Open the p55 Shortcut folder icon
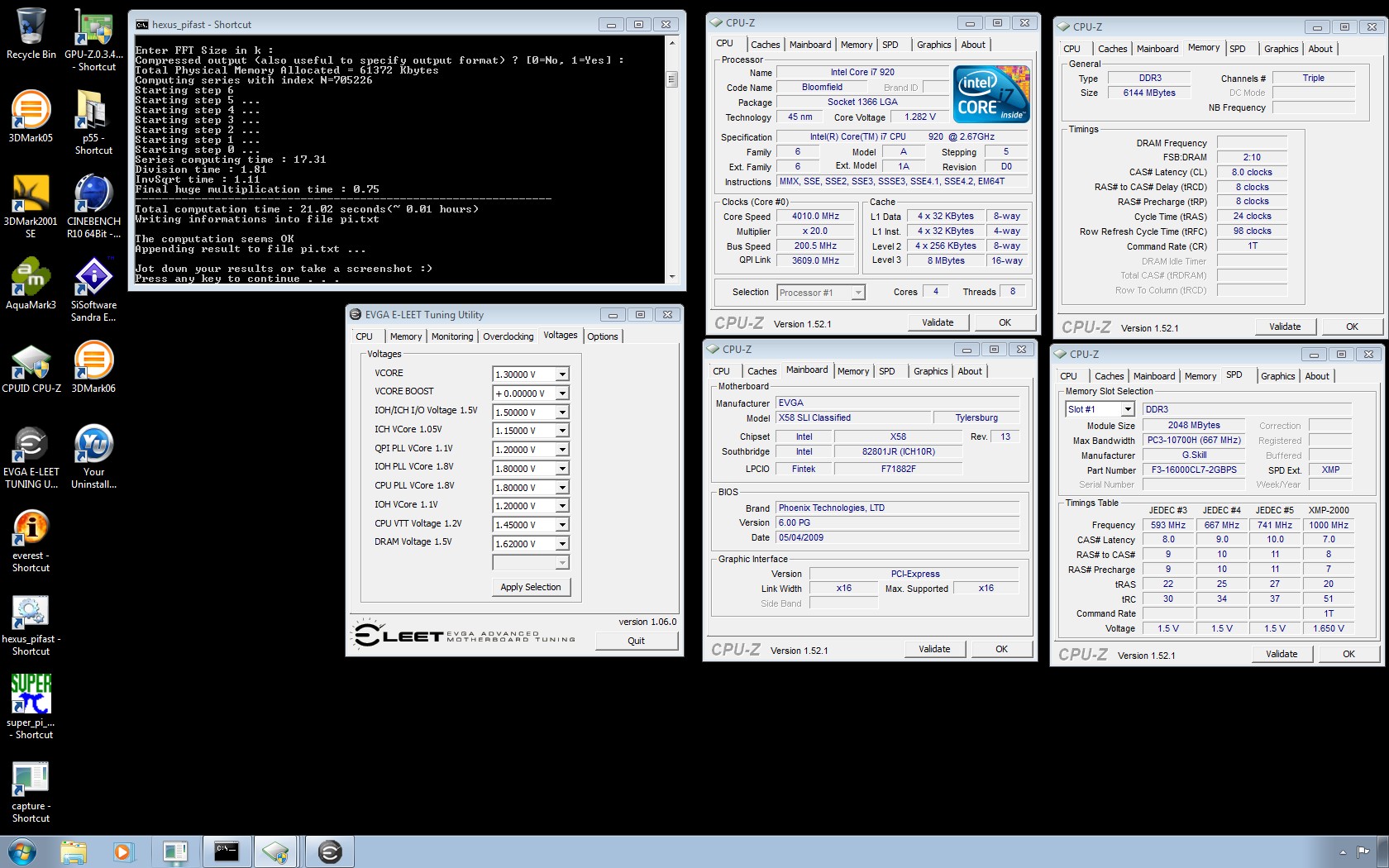Screen dimensions: 1389x868 [93, 122]
